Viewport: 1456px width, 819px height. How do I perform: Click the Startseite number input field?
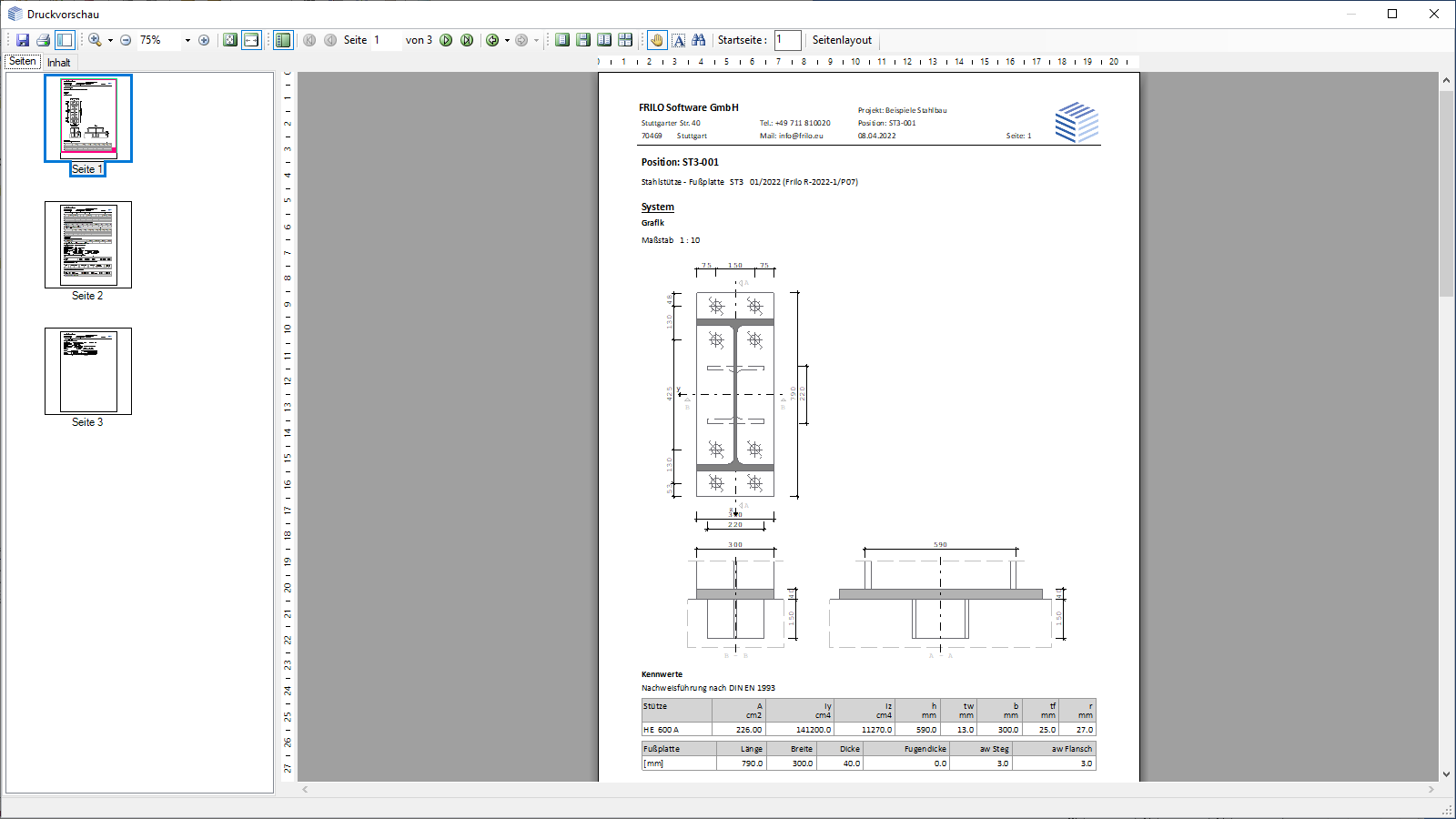(788, 40)
